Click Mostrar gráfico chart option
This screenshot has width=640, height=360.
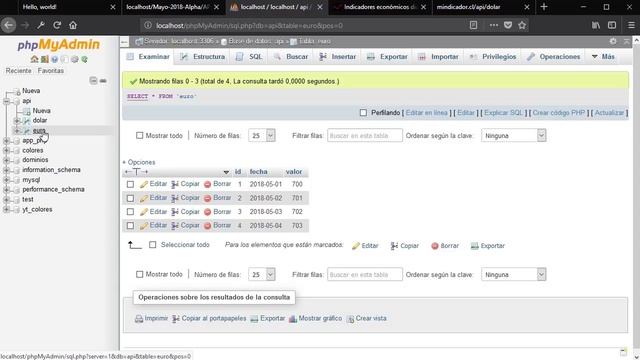coord(315,318)
